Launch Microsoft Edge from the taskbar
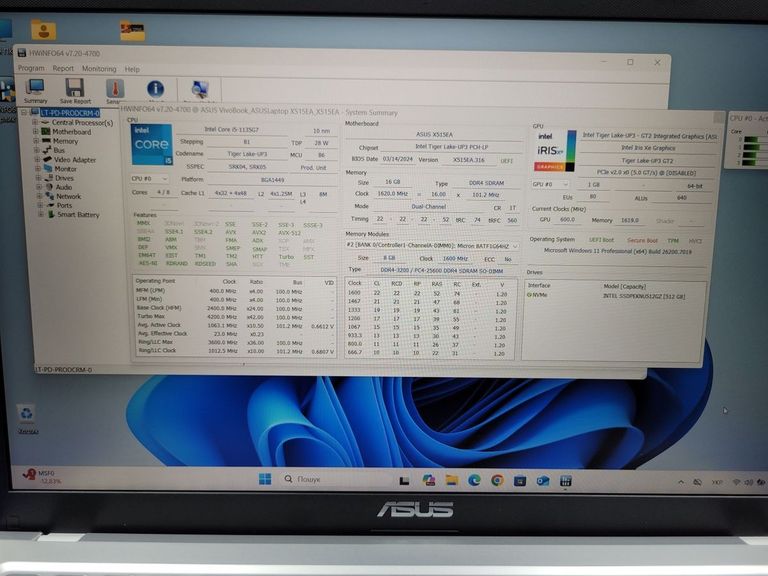768x576 pixels. 474,480
